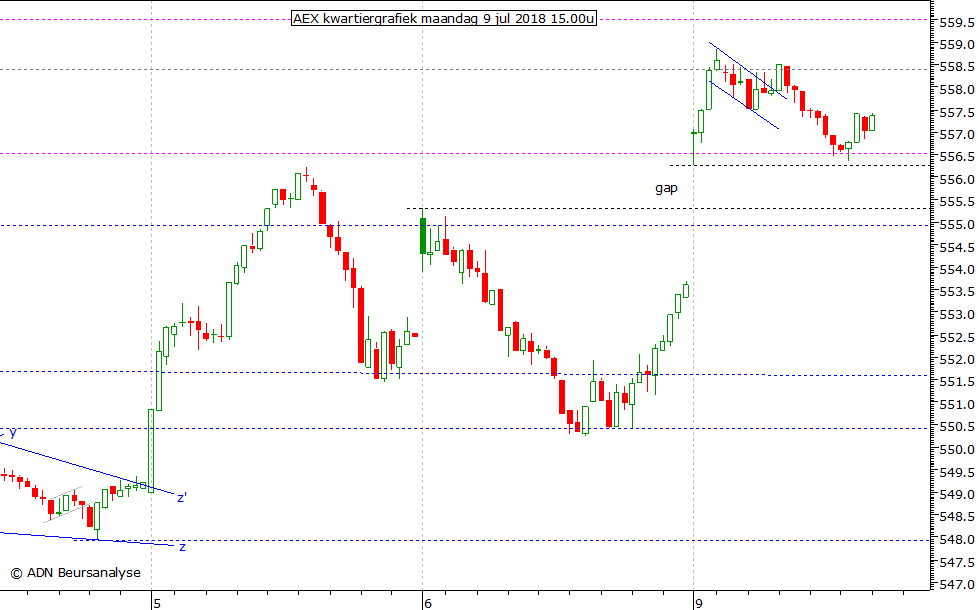Select the 554.0 price axis label
The image size is (978, 610).
pyautogui.click(x=957, y=270)
